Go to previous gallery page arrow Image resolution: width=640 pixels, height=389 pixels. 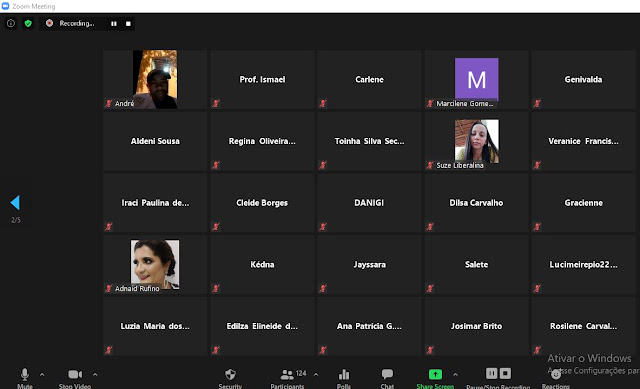[x=15, y=202]
